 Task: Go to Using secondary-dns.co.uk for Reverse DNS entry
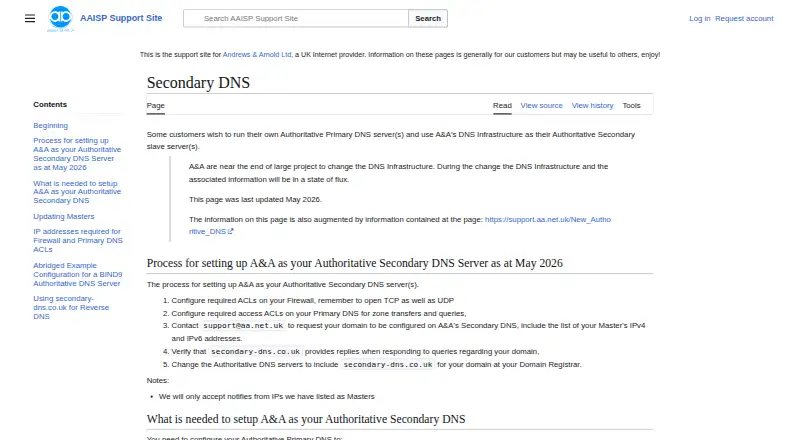point(71,307)
